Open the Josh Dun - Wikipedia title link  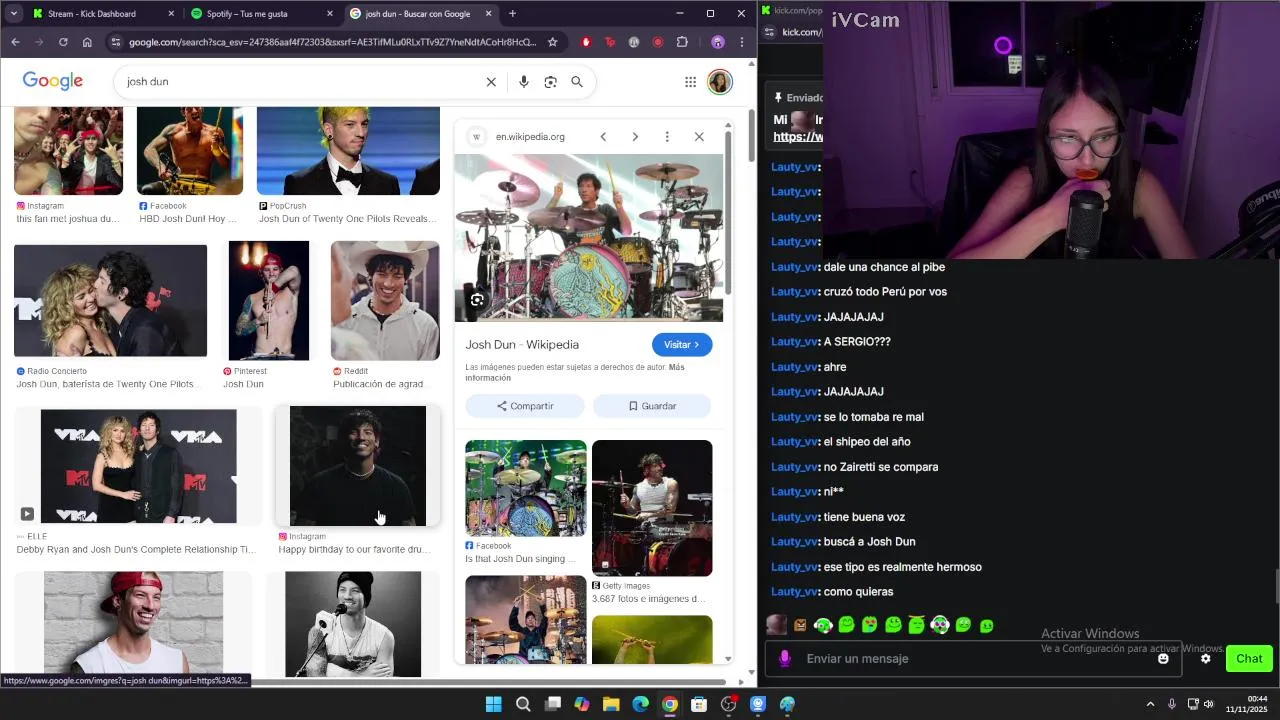tap(522, 345)
